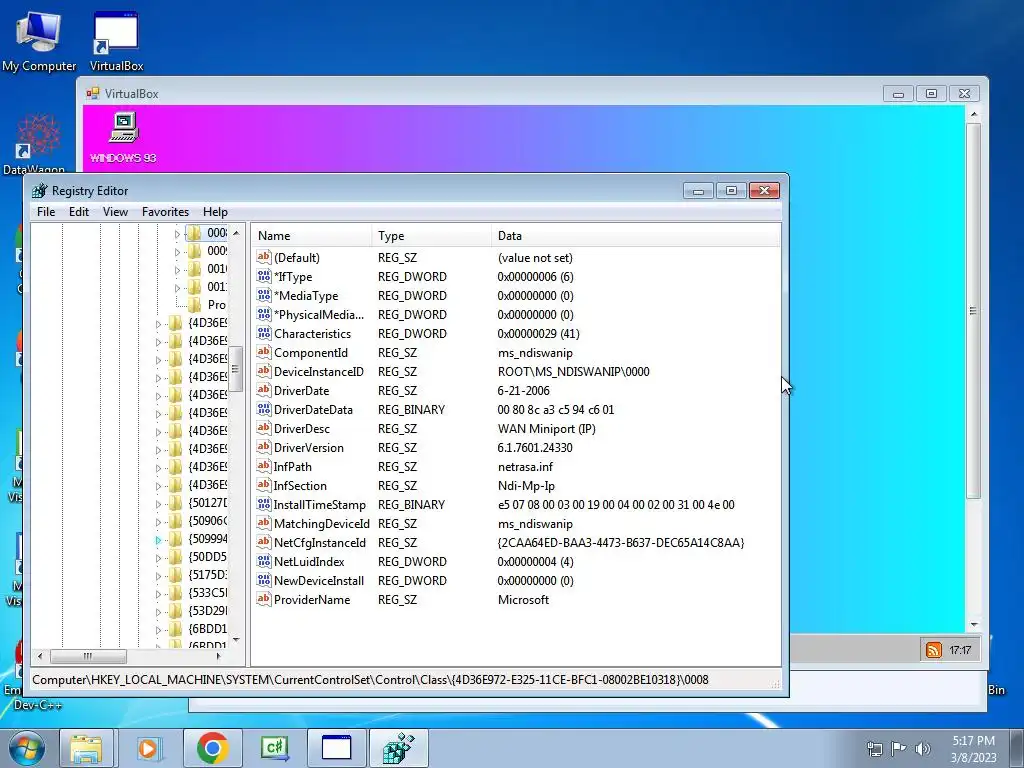Click the orange RSS icon in VirtualBox window
This screenshot has height=768, width=1024.
click(934, 650)
